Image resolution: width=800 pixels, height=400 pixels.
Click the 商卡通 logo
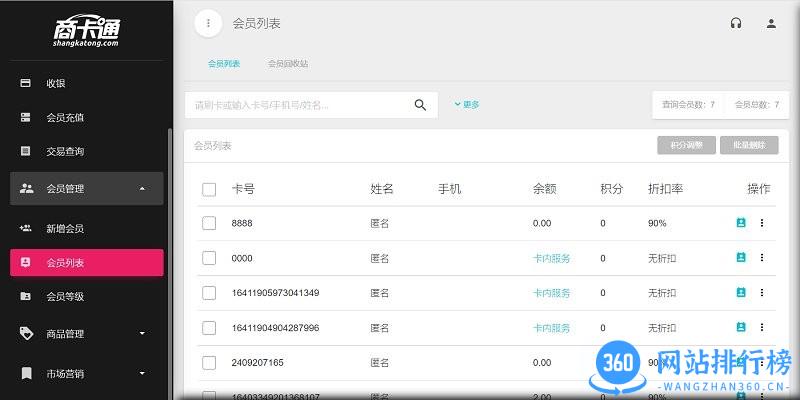click(86, 32)
